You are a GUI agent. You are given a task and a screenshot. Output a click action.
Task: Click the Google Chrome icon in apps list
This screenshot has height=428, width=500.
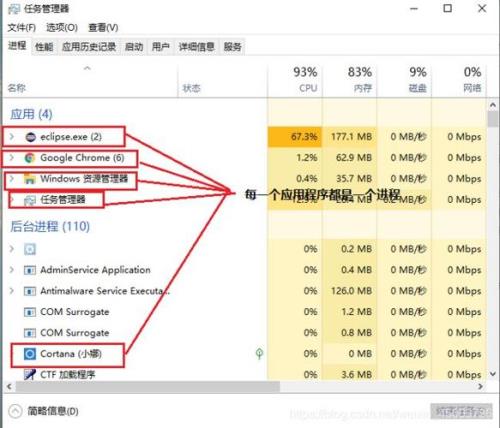(30, 158)
